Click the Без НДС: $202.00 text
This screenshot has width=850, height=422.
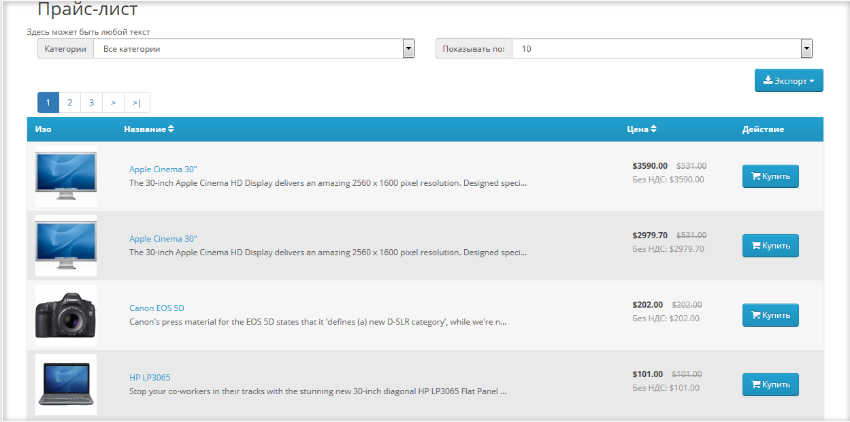[666, 318]
